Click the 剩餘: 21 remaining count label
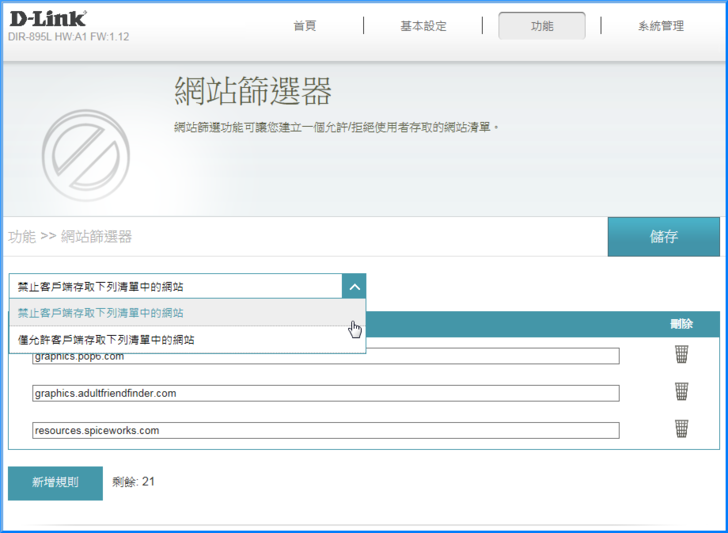The height and width of the screenshot is (533, 728). tap(134, 482)
